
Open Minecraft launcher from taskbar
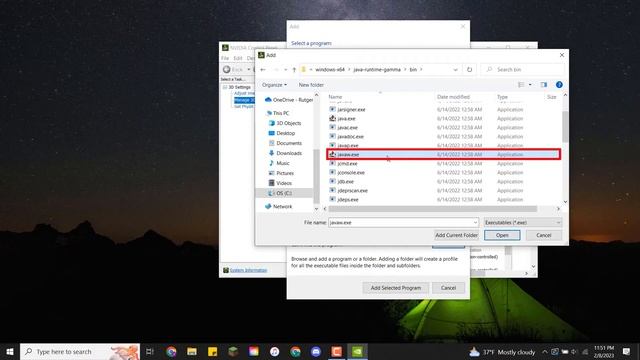click(x=233, y=351)
